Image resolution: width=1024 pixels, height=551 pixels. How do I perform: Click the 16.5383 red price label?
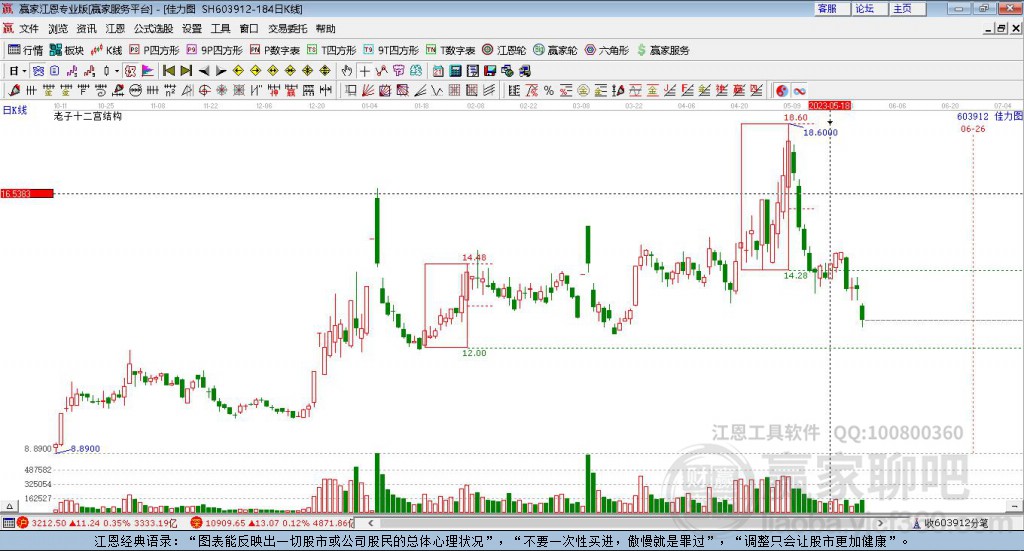click(x=27, y=193)
